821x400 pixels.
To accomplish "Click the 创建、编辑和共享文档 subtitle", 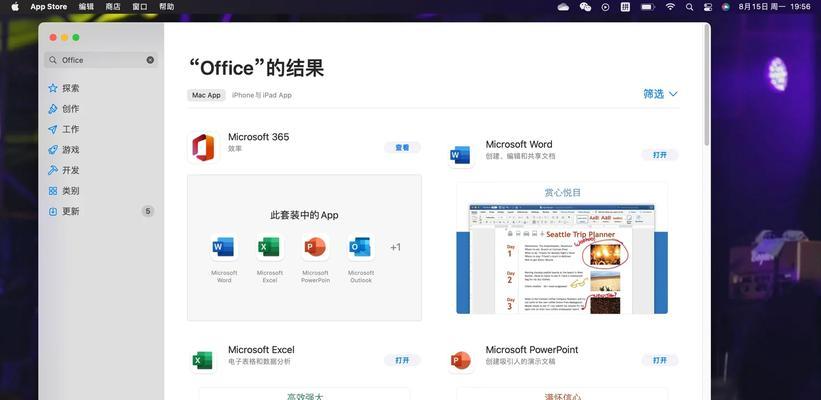I will pos(520,156).
